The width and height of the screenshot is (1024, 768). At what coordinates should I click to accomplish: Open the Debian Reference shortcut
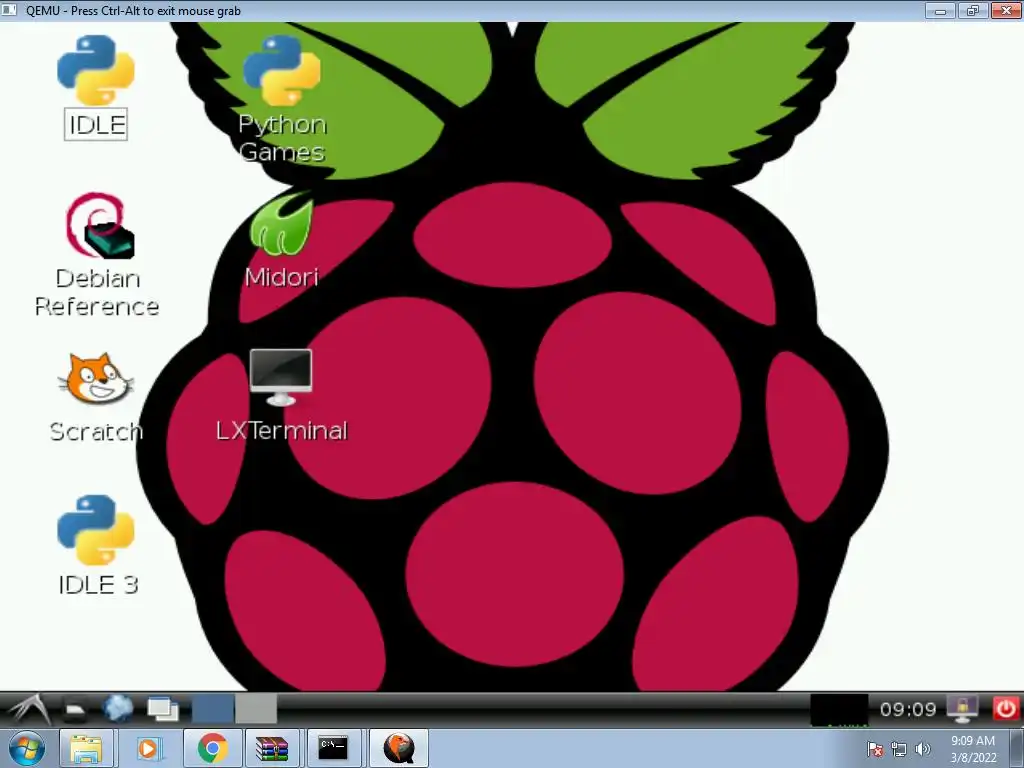97,255
